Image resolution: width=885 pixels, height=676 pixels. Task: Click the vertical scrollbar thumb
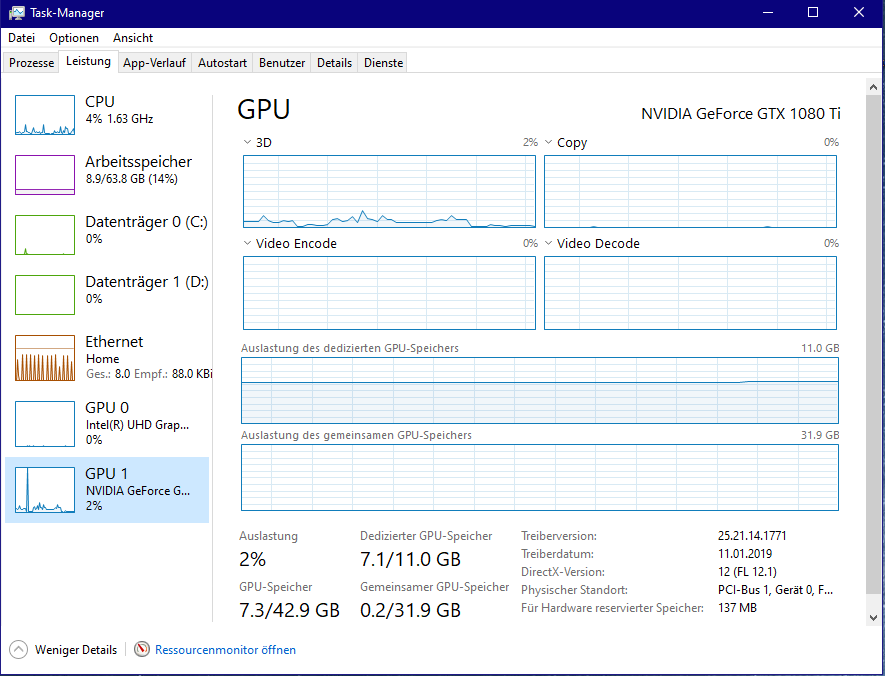873,346
